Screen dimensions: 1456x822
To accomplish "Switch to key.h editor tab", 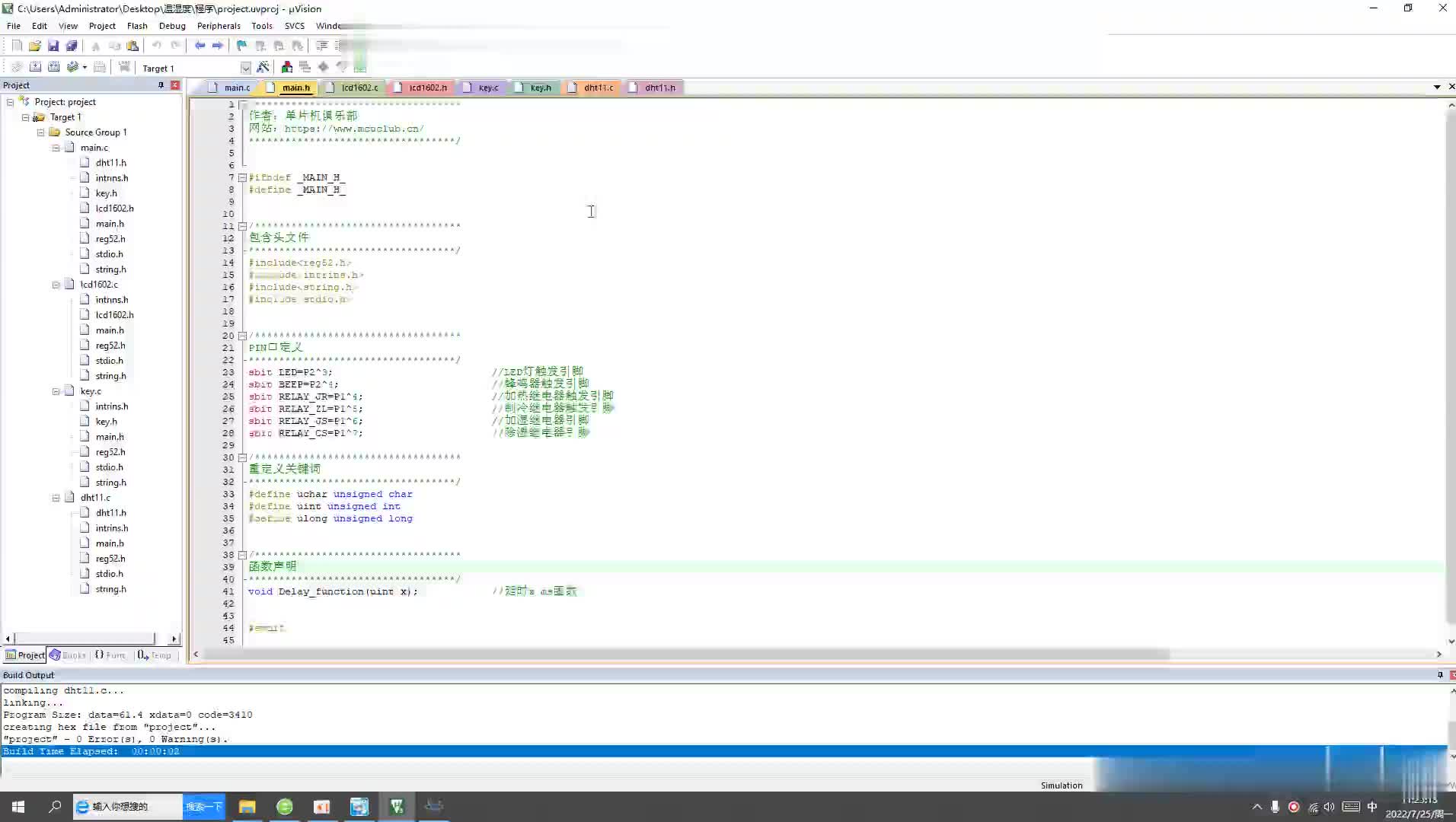I will point(533,88).
